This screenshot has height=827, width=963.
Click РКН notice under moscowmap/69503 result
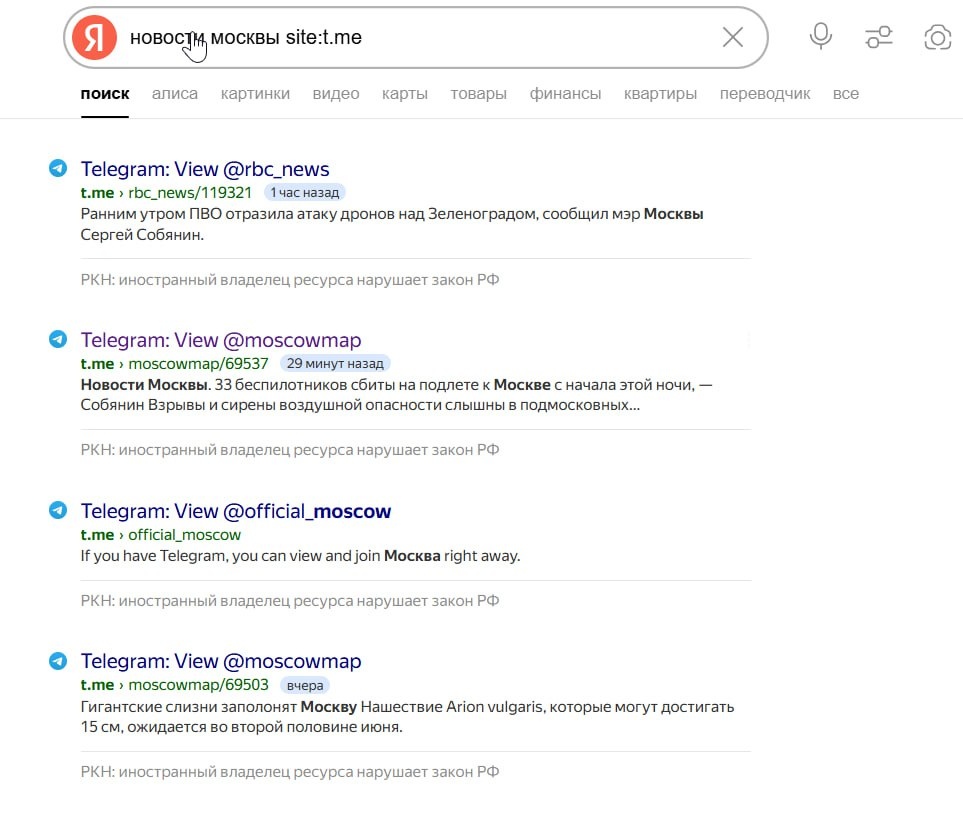pyautogui.click(x=290, y=772)
